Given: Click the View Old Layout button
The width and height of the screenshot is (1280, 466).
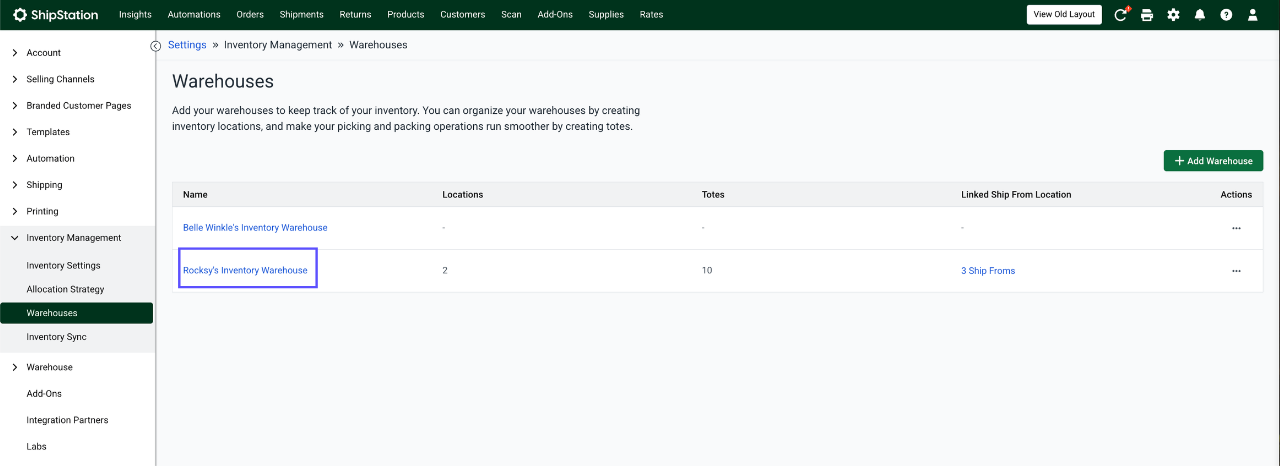Looking at the screenshot, I should (x=1064, y=15).
